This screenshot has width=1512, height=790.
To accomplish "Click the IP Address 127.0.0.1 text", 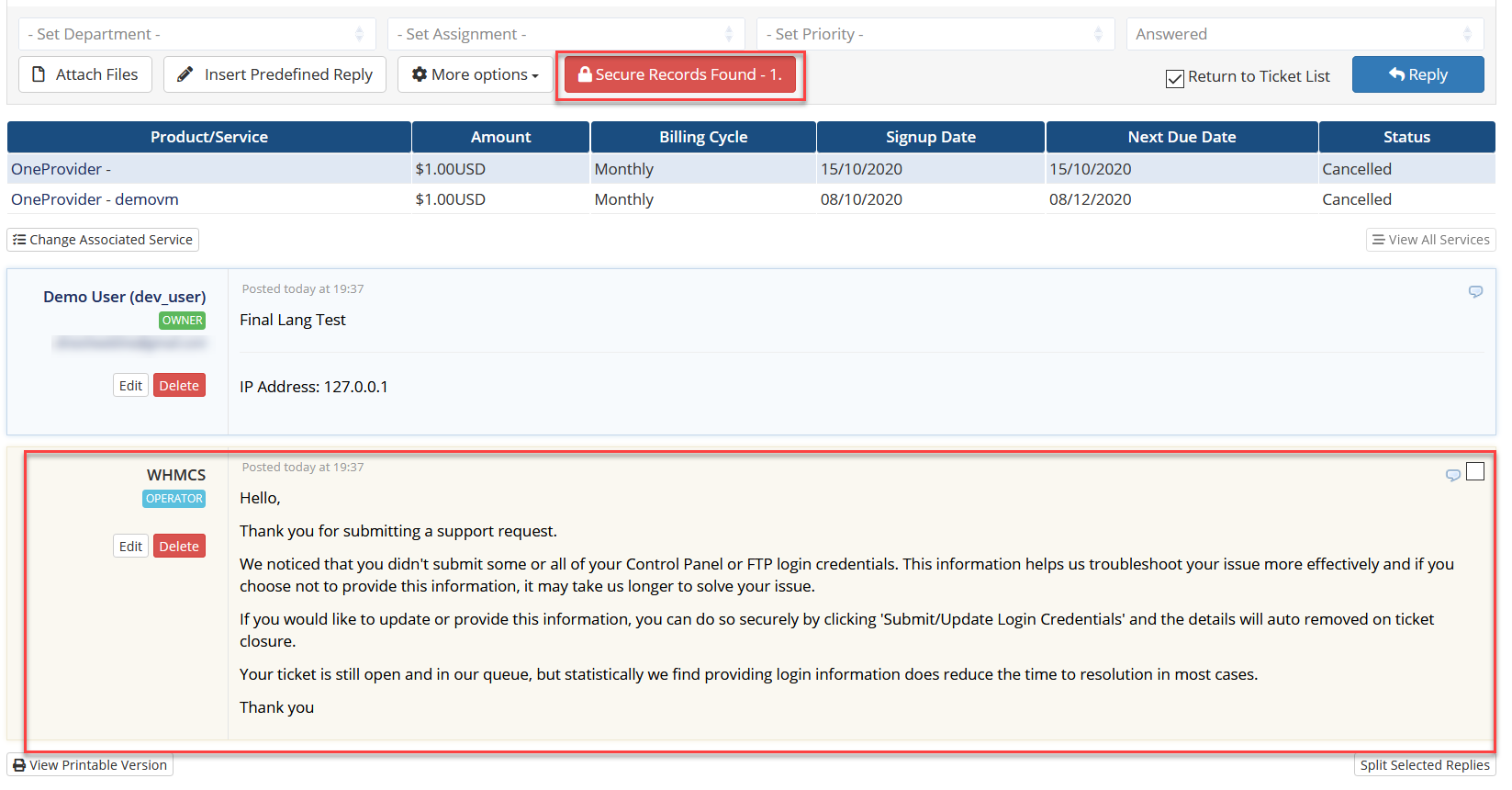I will 314,387.
